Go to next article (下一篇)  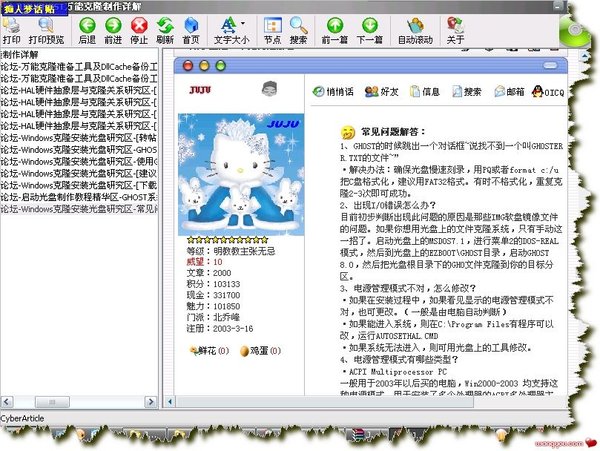(x=370, y=31)
